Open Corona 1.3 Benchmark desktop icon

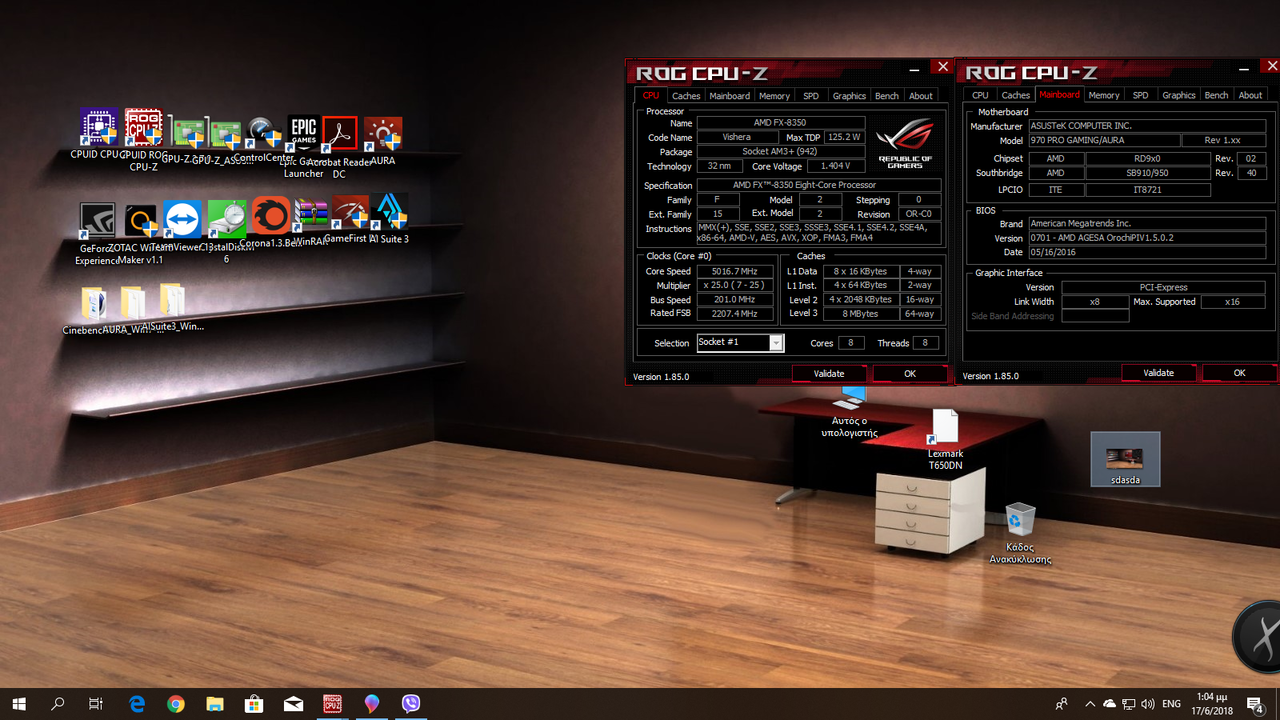click(270, 215)
